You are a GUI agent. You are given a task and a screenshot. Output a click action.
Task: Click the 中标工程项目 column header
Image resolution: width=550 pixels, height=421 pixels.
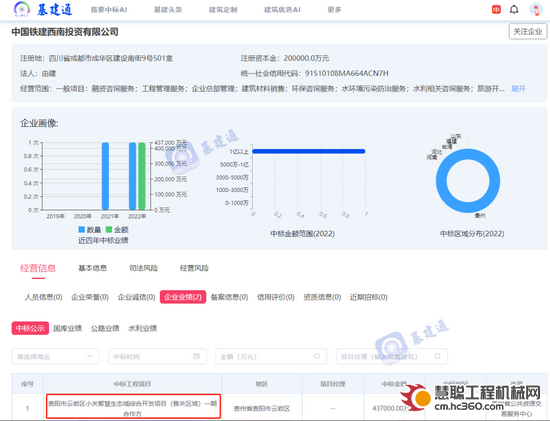click(x=133, y=384)
